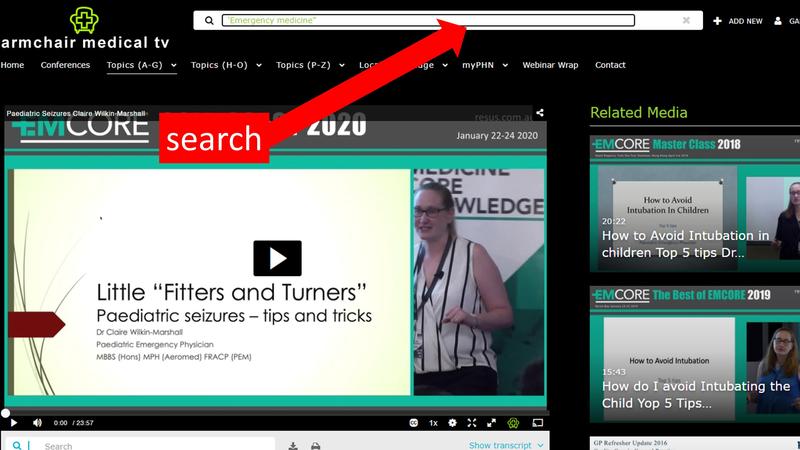800x450 pixels.
Task: Click the transcript search magnifier icon
Action: click(x=17, y=445)
